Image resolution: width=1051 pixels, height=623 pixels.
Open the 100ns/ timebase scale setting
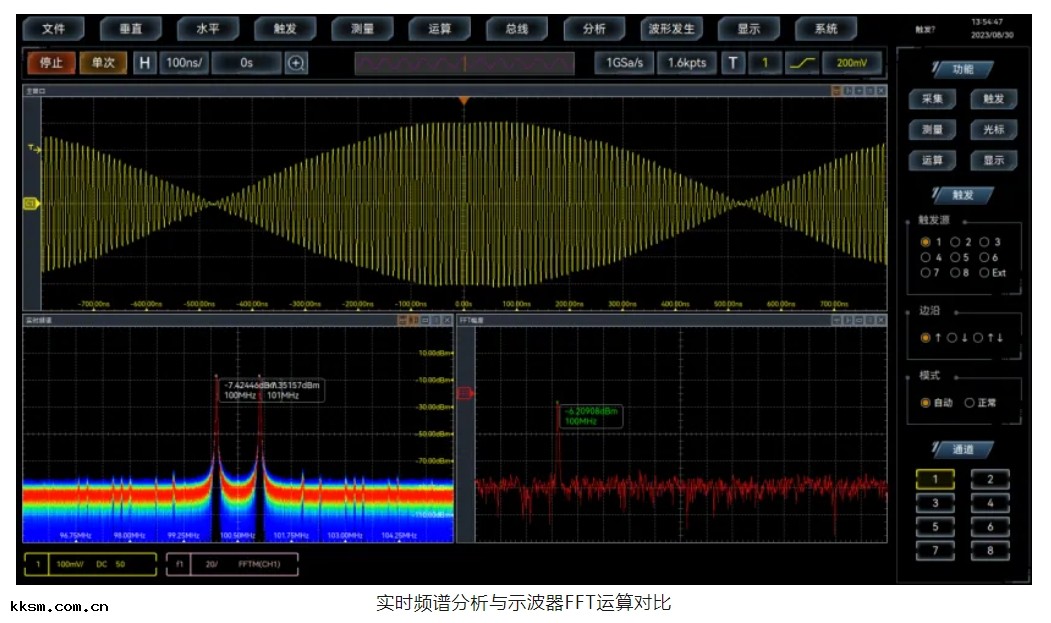click(x=185, y=63)
